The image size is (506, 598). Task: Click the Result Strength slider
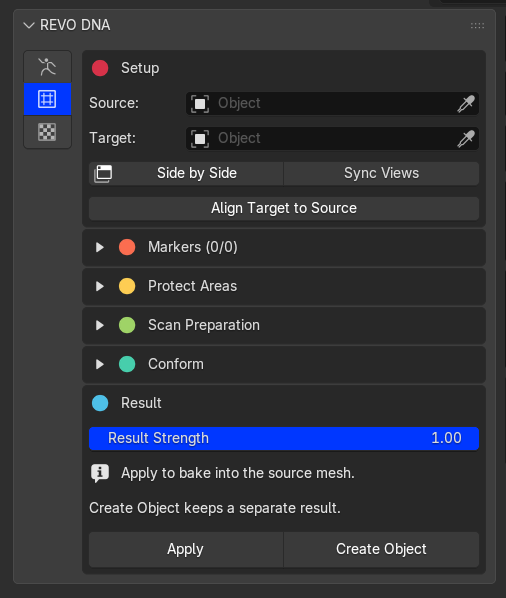pyautogui.click(x=284, y=439)
